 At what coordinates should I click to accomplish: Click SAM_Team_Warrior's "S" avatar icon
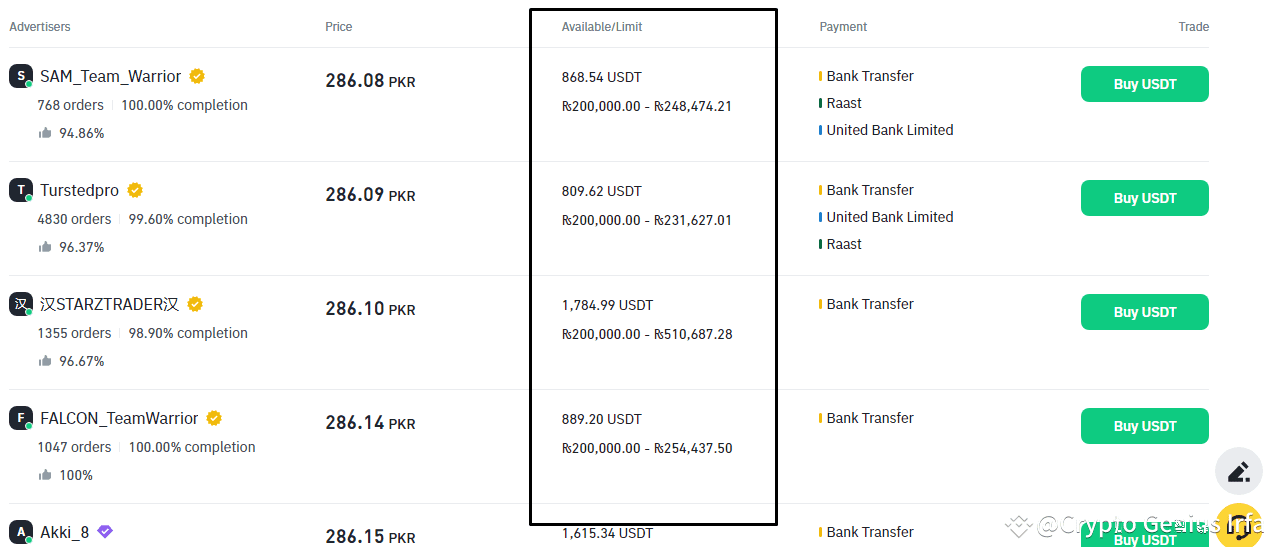pos(21,76)
